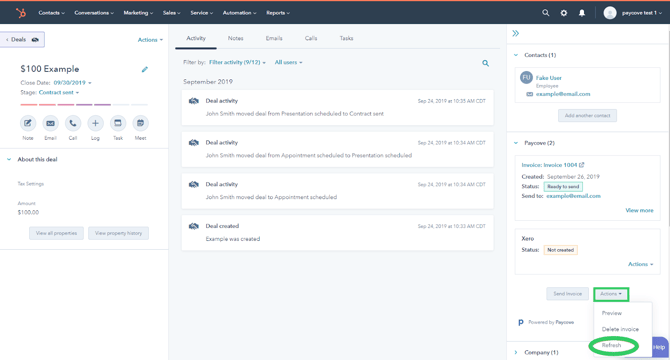Toggle the Paycove Actions dropdown button
This screenshot has height=360, width=670.
coord(611,294)
